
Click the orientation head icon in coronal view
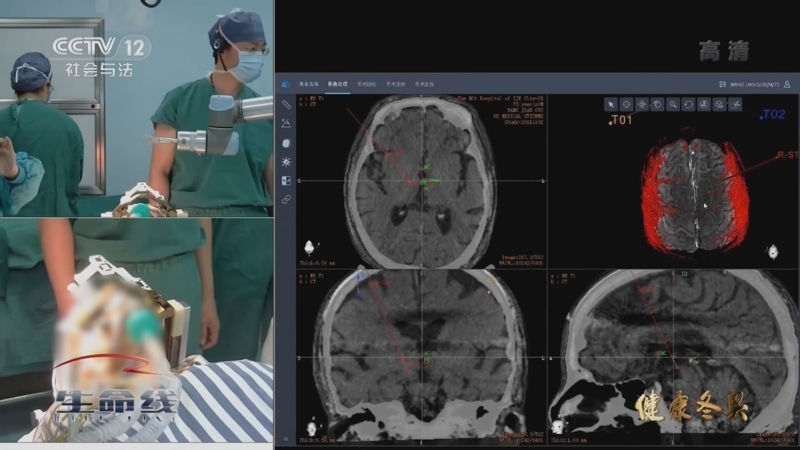pyautogui.click(x=312, y=428)
